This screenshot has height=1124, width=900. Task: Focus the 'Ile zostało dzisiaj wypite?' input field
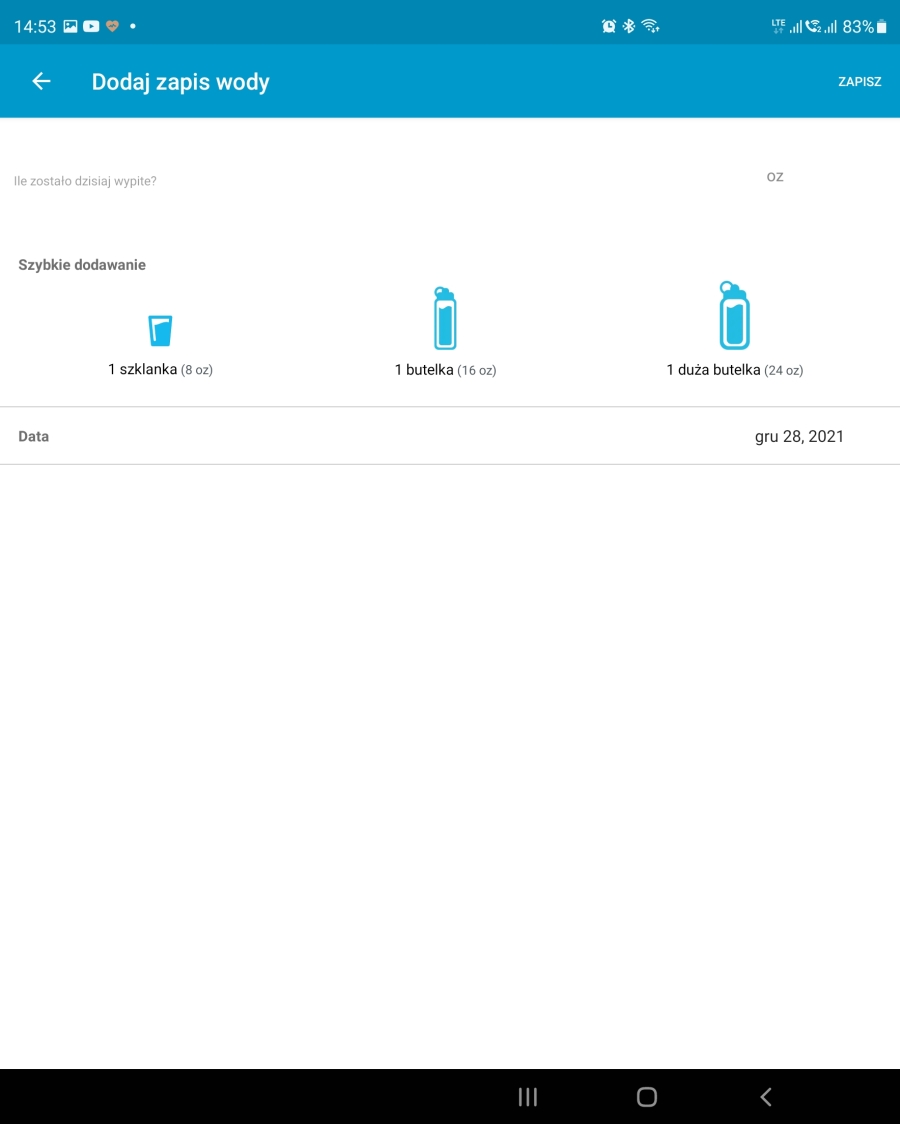coord(380,181)
